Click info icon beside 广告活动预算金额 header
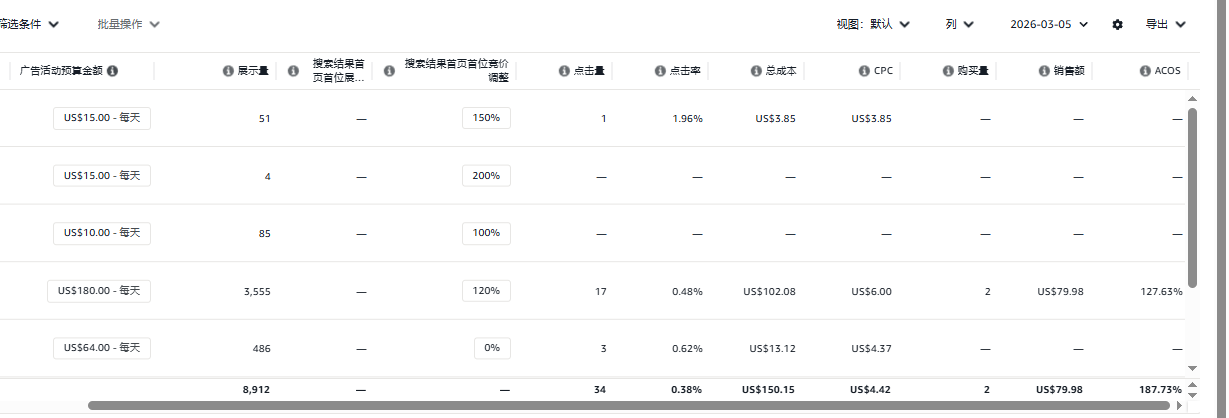This screenshot has width=1229, height=418. 113,71
